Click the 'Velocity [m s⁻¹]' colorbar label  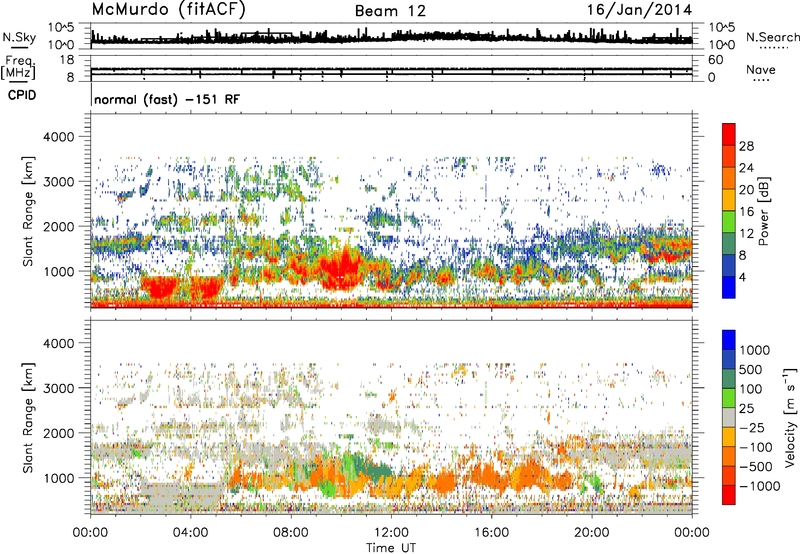point(790,417)
